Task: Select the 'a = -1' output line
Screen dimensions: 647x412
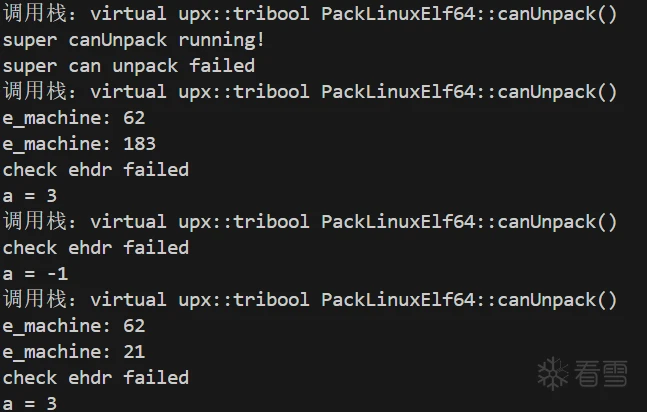Action: click(35, 274)
